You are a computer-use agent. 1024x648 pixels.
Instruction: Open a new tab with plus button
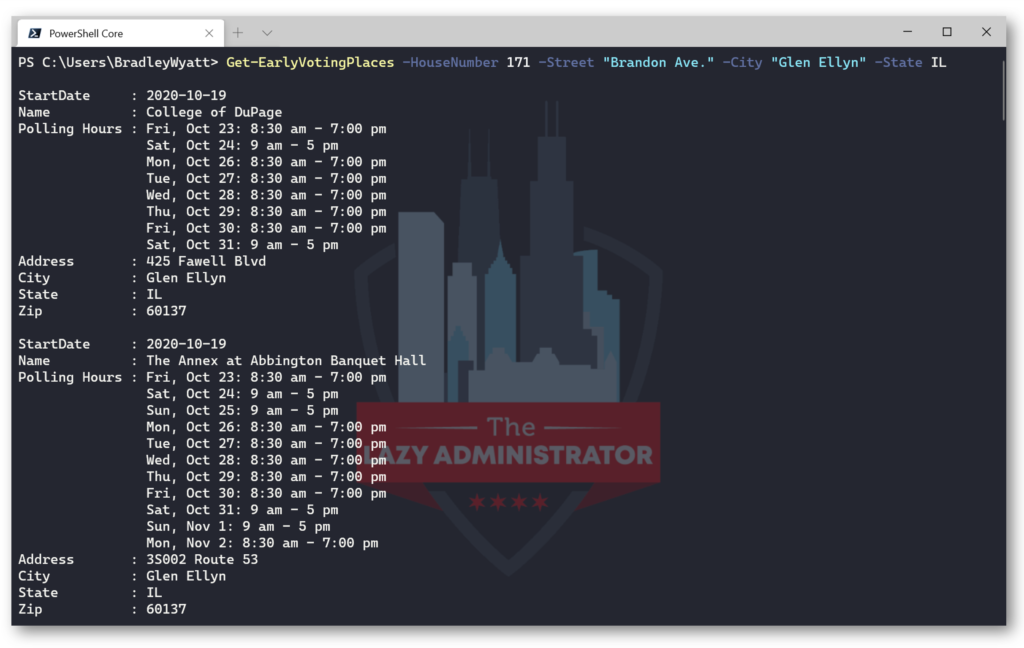point(238,33)
